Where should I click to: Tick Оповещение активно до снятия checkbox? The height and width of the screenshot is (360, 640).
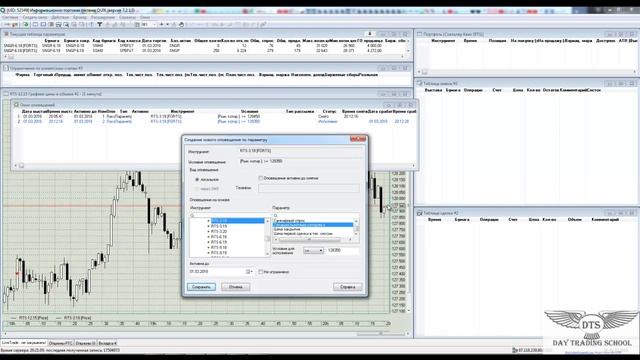[x=260, y=178]
